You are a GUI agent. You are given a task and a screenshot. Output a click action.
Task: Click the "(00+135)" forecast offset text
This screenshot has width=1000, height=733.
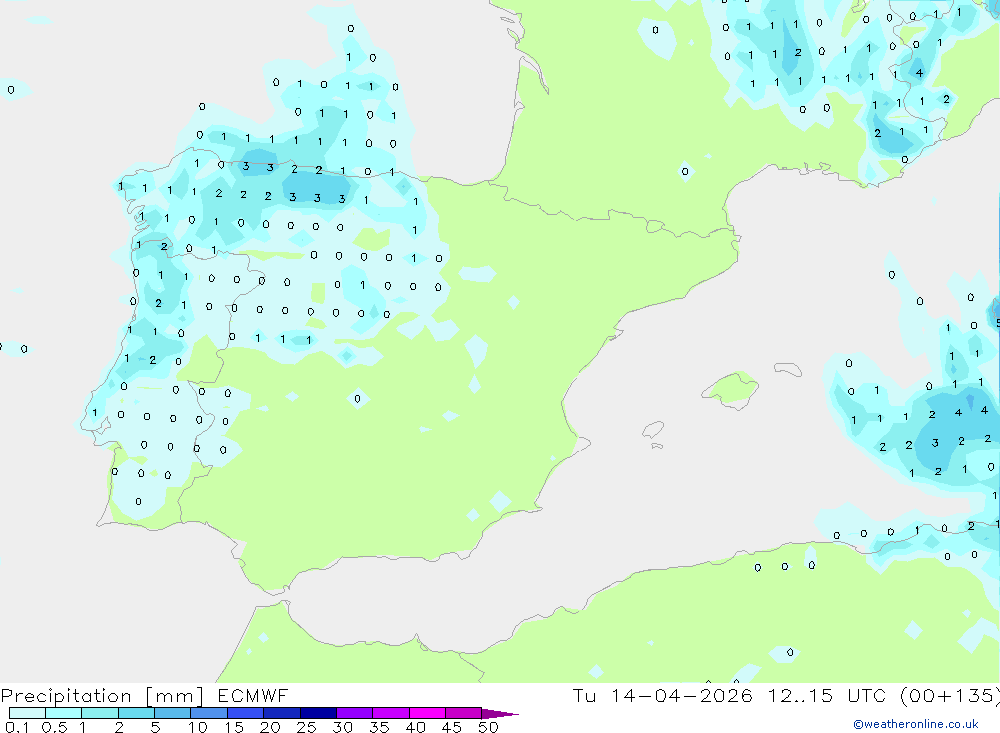click(950, 695)
